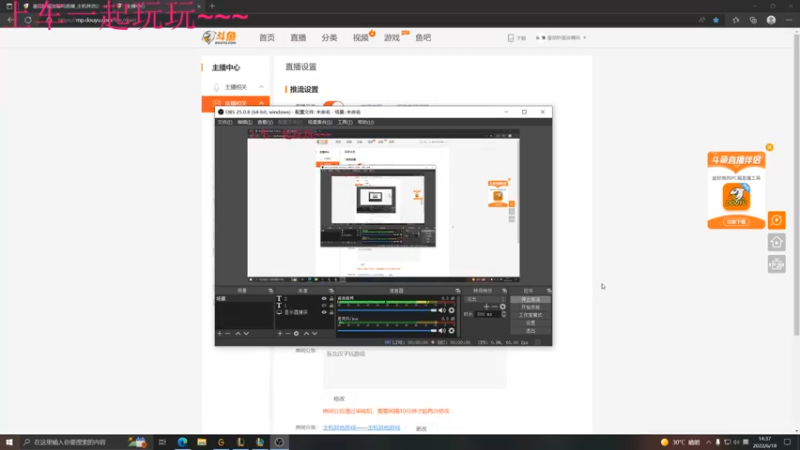Image resolution: width=800 pixels, height=450 pixels.
Task: Pop out the OBS Controls dock icon
Action: pos(548,290)
